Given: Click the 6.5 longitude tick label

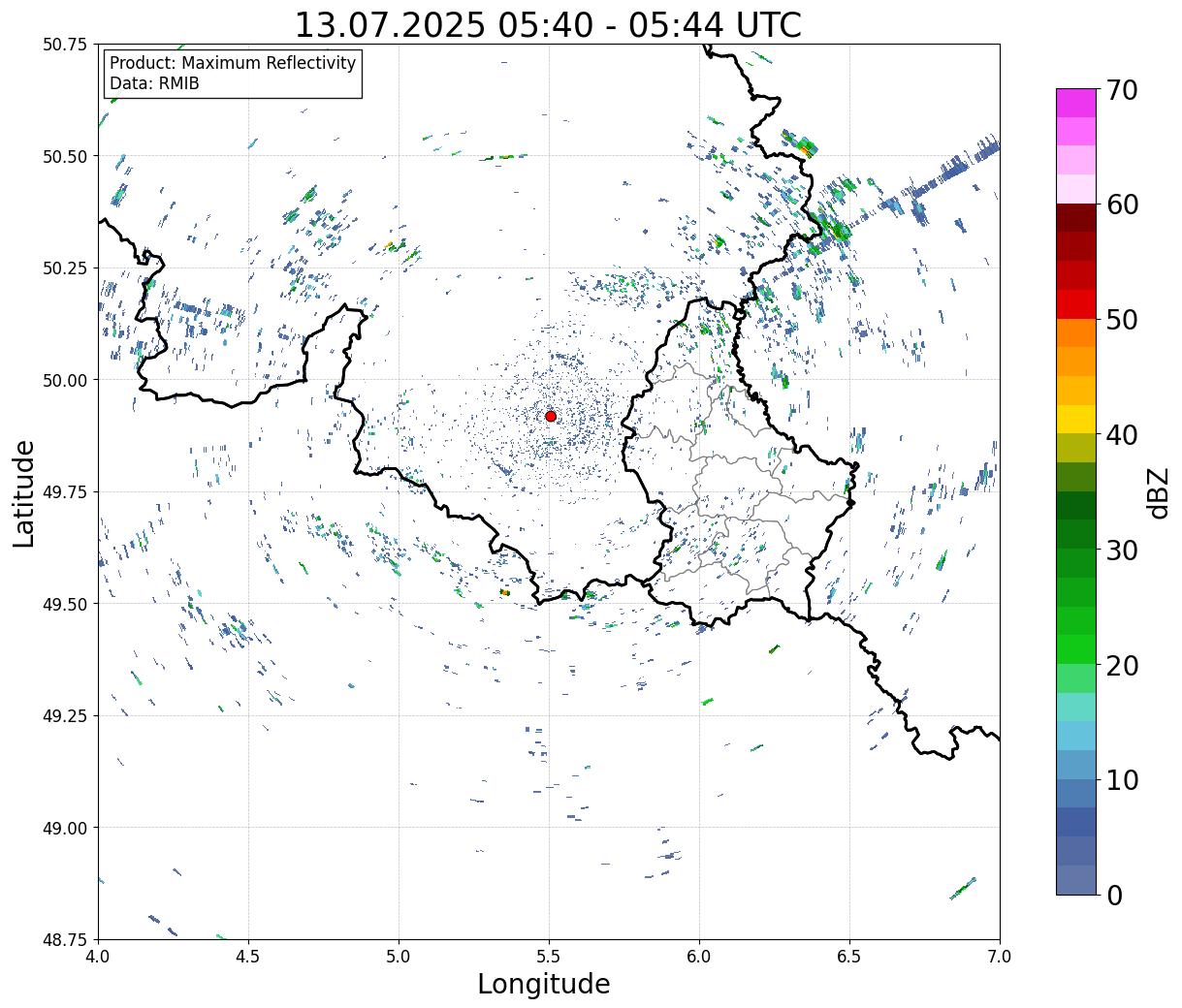Looking at the screenshot, I should [849, 956].
